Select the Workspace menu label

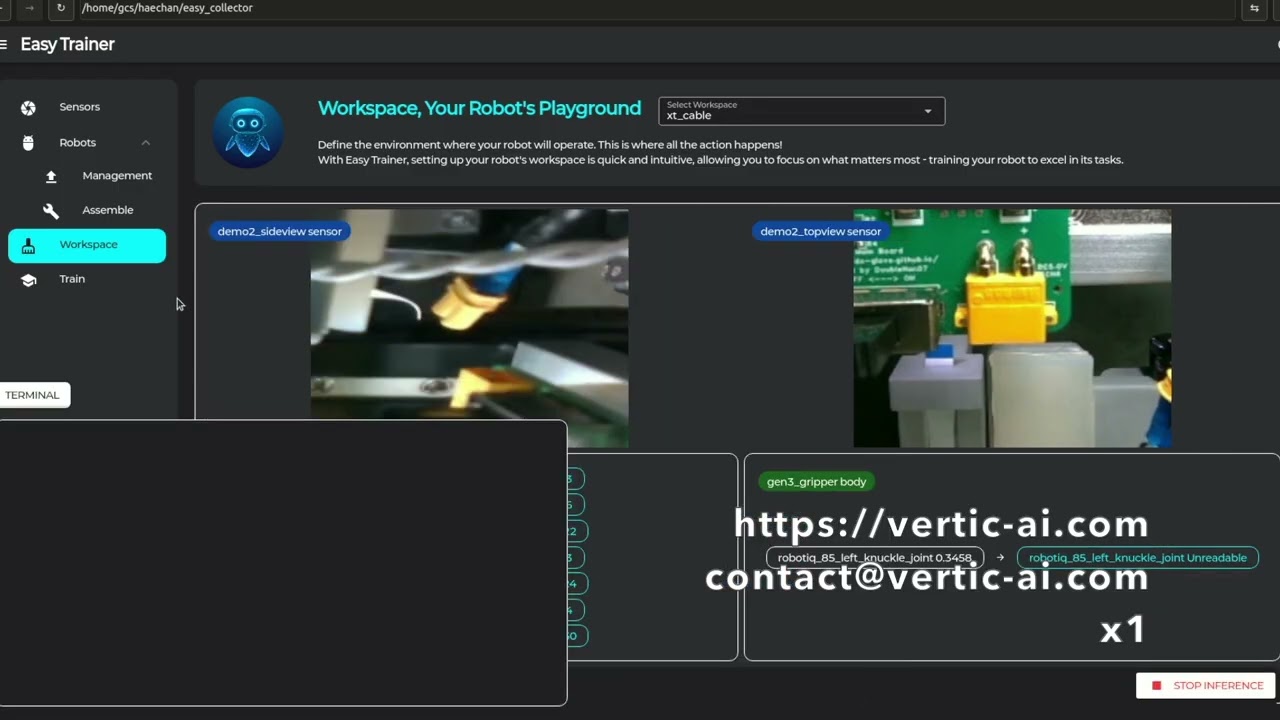(88, 245)
